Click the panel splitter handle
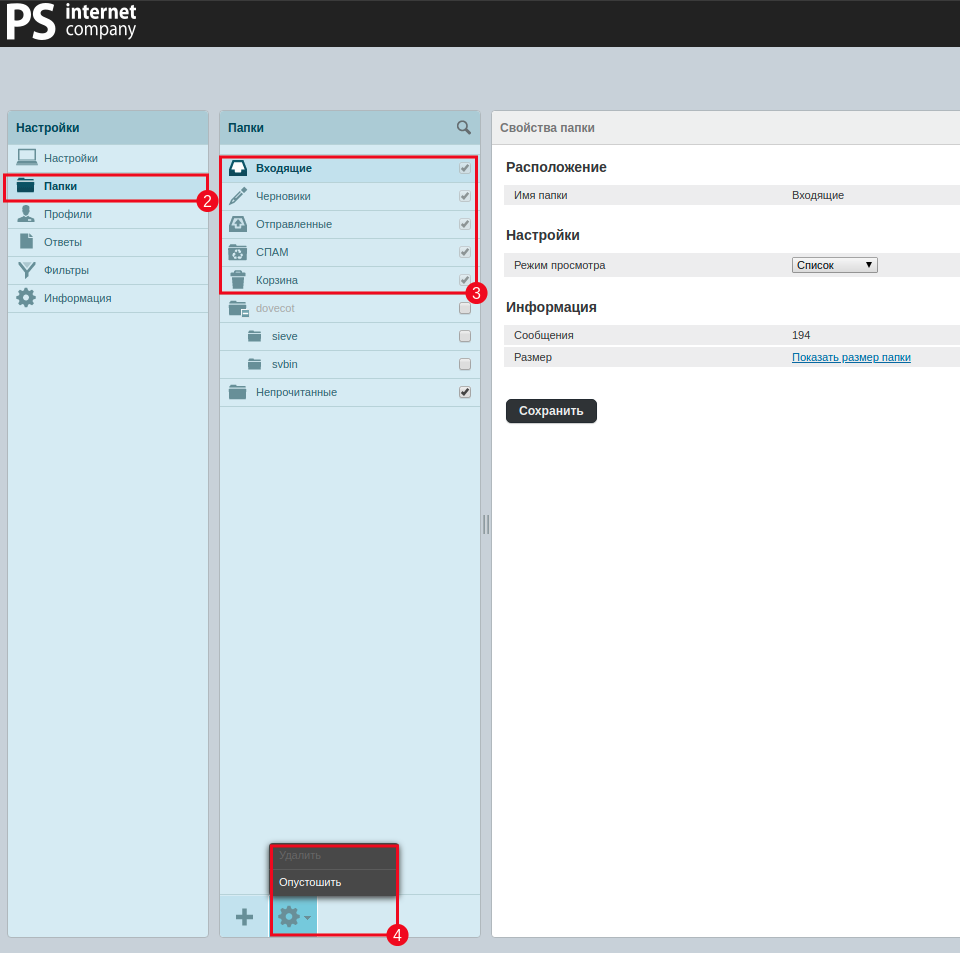Image resolution: width=960 pixels, height=953 pixels. [x=486, y=525]
